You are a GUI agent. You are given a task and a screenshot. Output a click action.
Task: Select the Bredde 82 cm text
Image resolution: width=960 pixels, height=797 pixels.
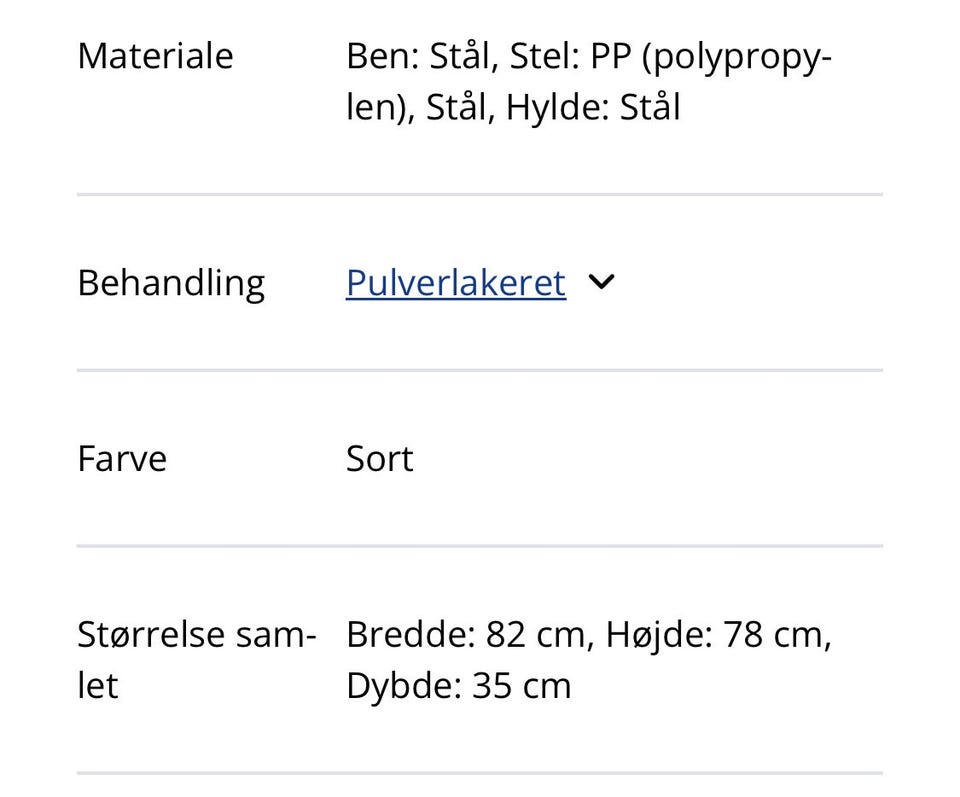tap(466, 633)
